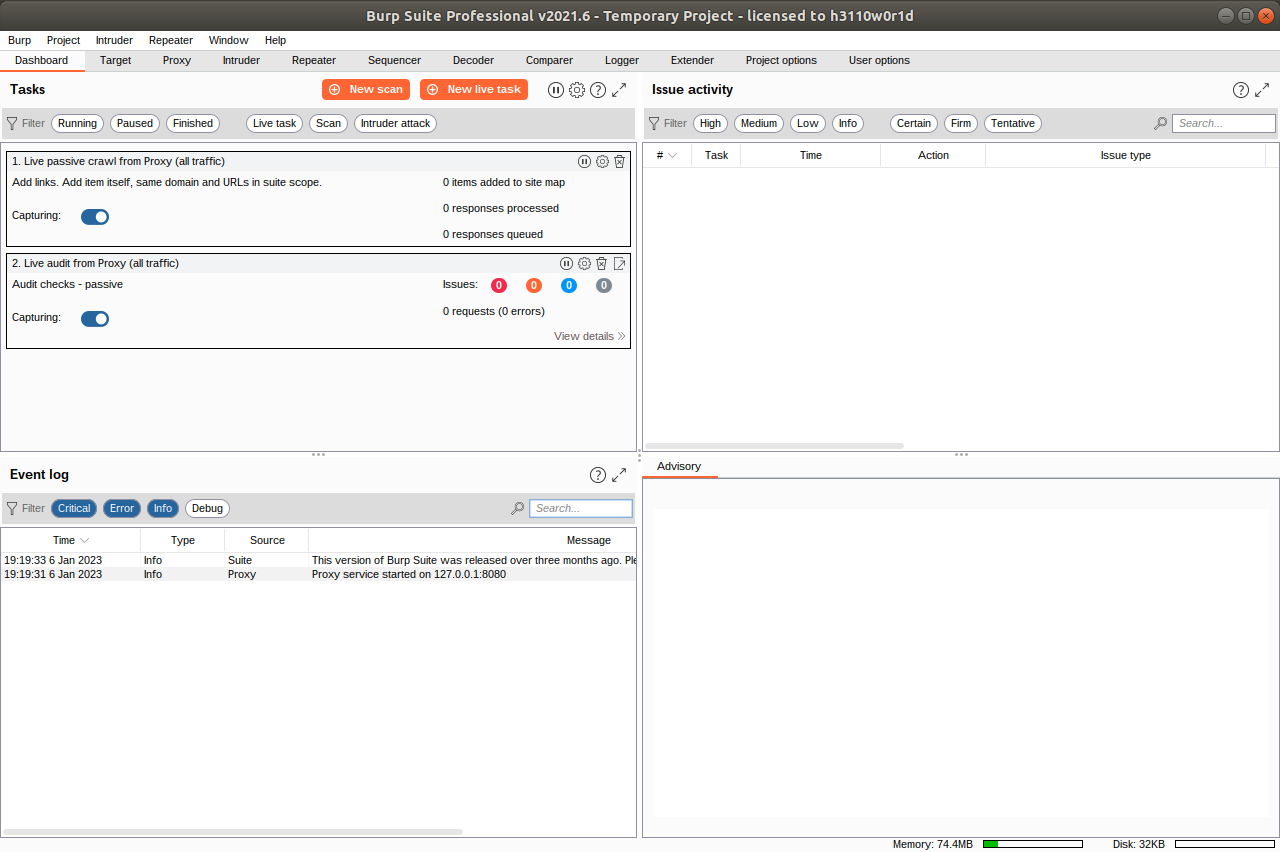Toggle Certain confidence issue filter
The height and width of the screenshot is (852, 1280).
[x=914, y=124]
